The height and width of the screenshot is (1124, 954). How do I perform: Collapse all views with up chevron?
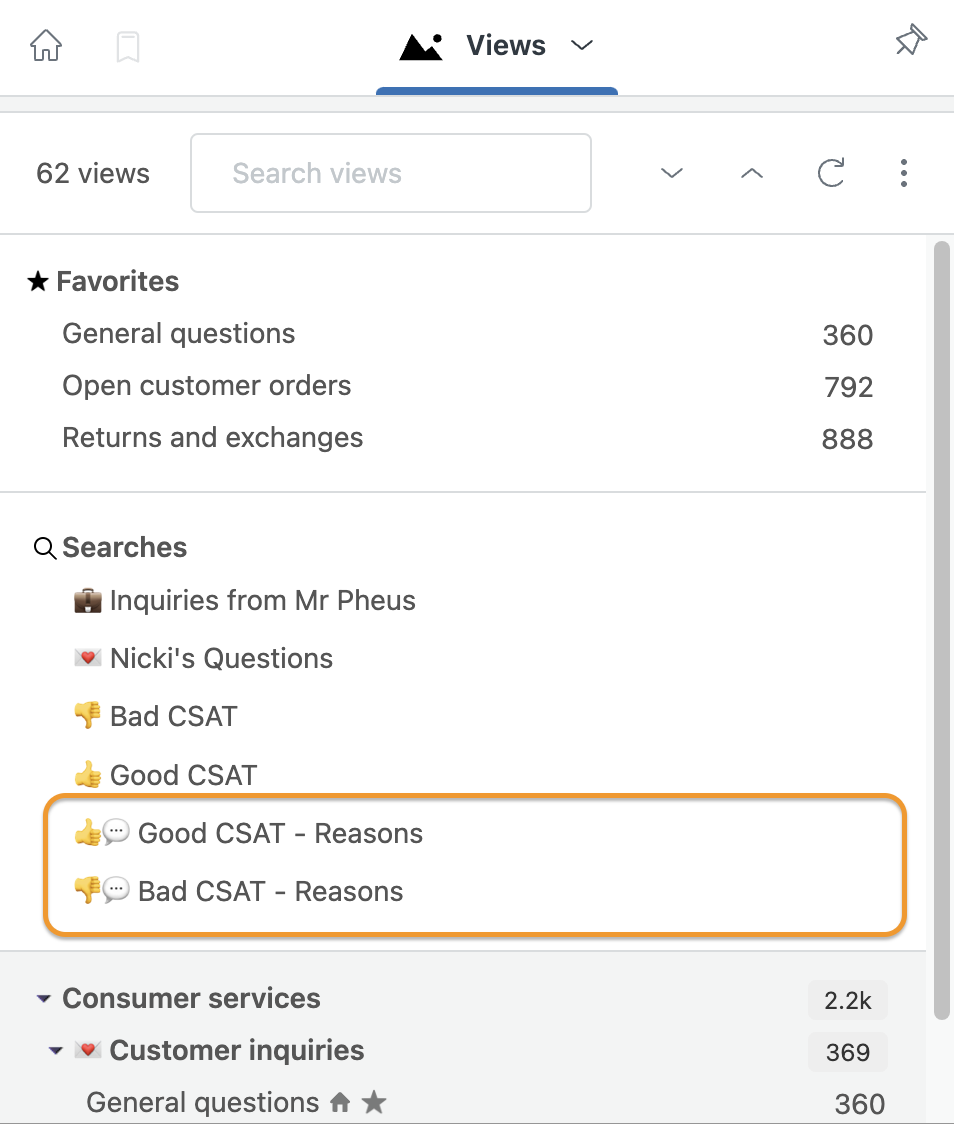click(x=752, y=173)
